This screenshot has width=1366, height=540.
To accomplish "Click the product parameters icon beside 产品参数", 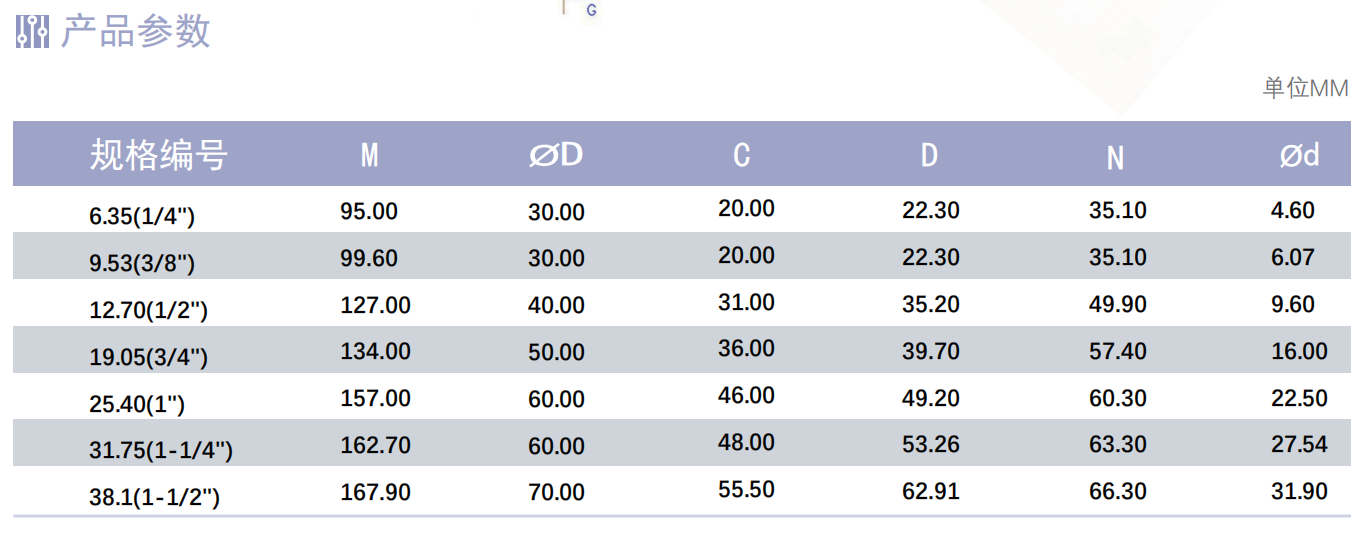I will point(33,31).
